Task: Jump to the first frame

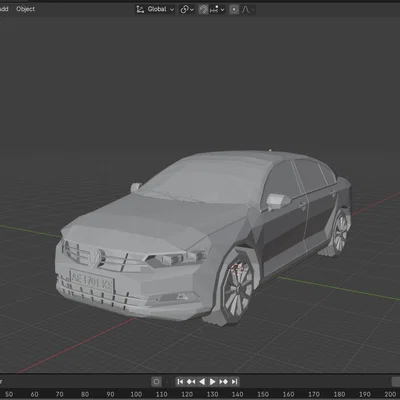Action: click(x=180, y=381)
